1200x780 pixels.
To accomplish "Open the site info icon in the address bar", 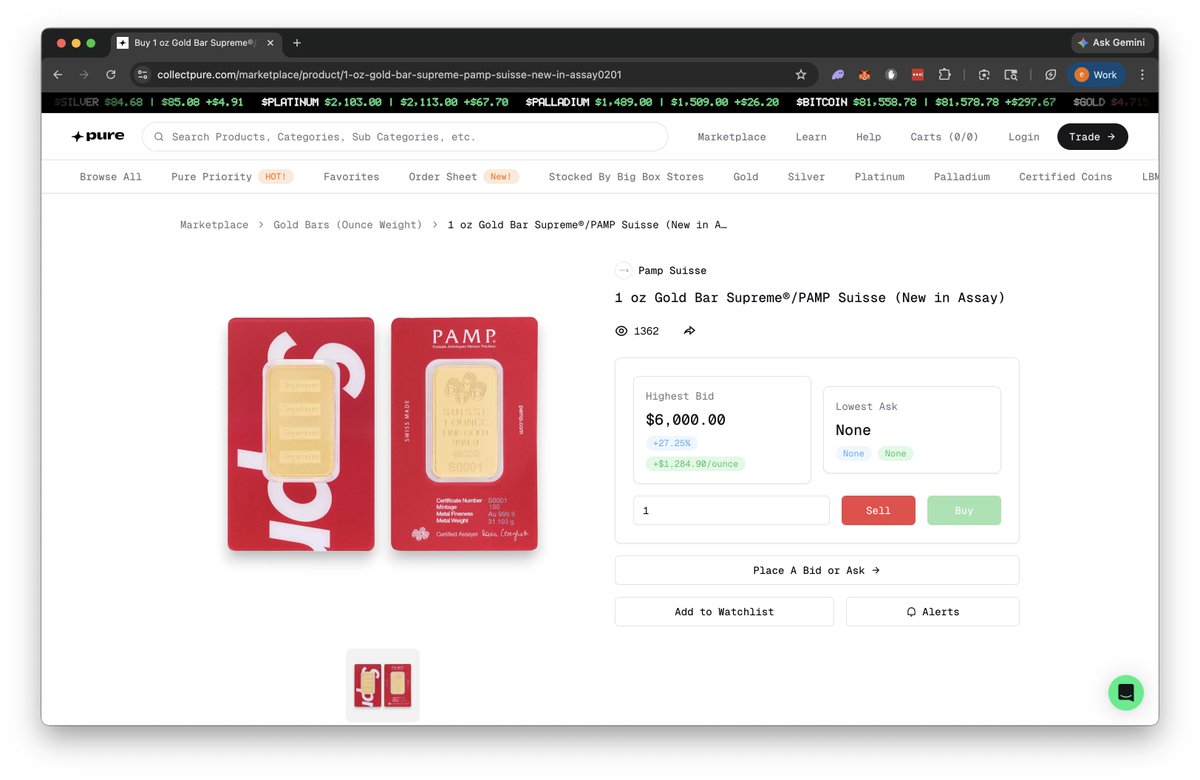I will (x=142, y=74).
